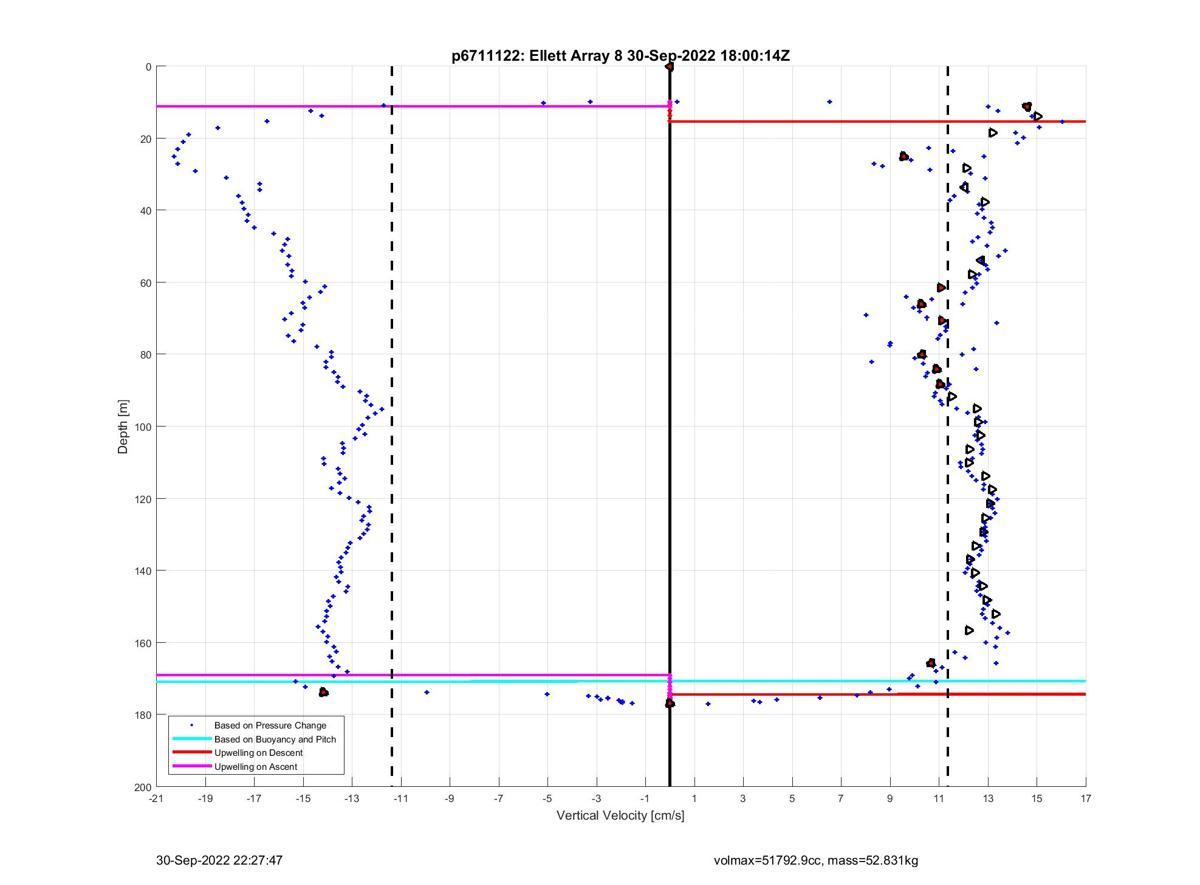Click the cyan line sample in legend
Screen dimensions: 1200x885
[x=192, y=738]
